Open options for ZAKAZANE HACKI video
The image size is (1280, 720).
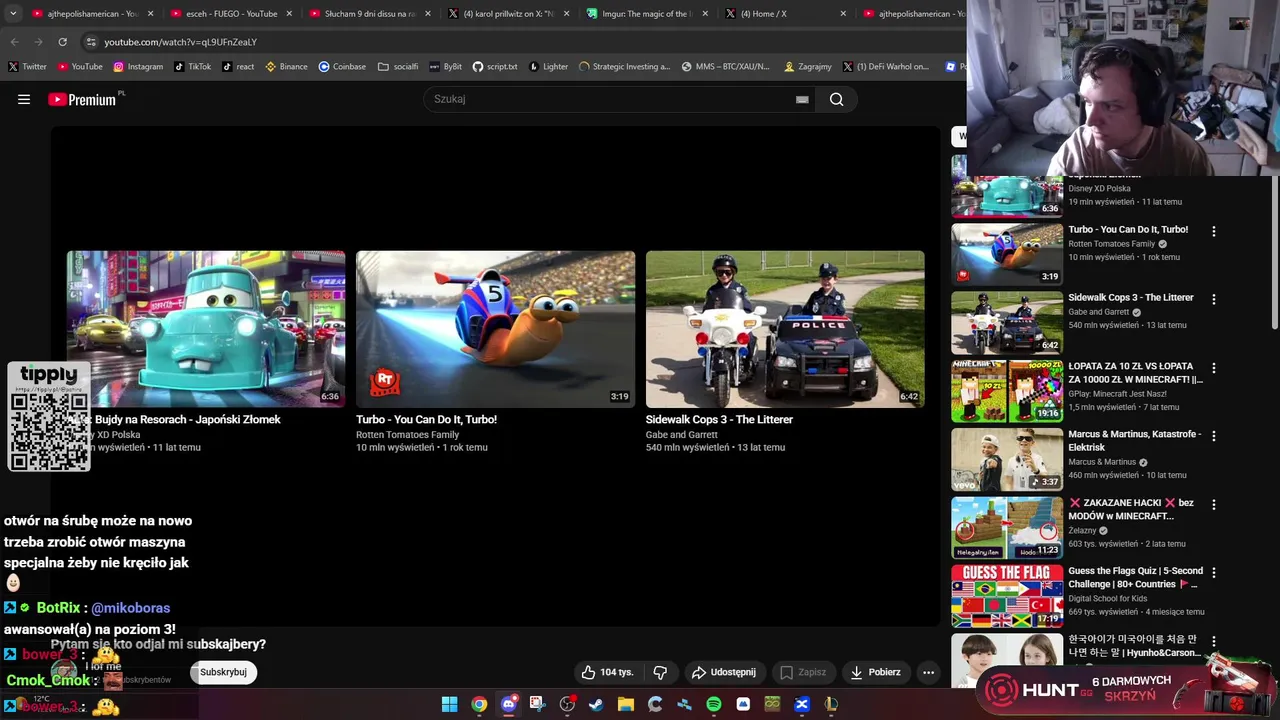tap(1214, 504)
